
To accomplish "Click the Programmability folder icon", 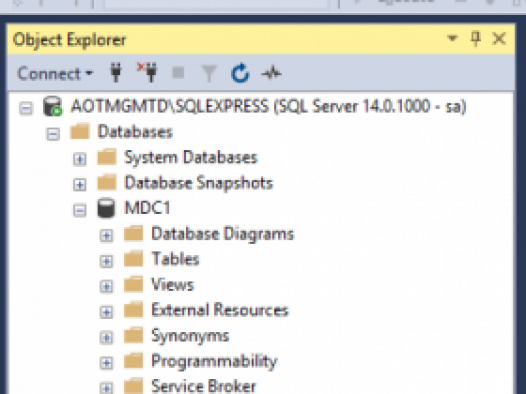I will pos(134,360).
